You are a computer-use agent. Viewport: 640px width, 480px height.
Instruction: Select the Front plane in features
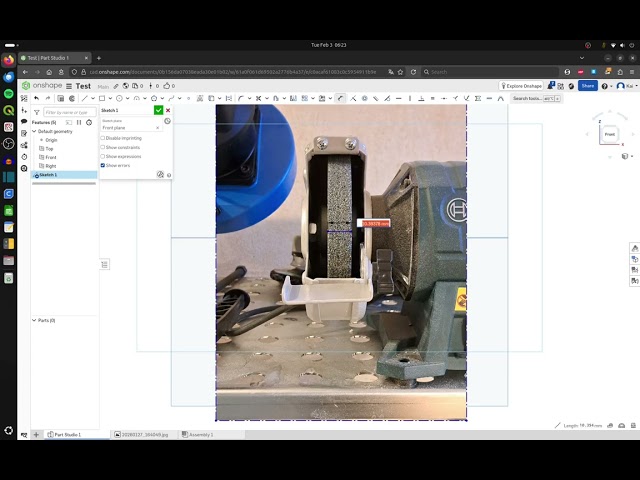point(51,157)
